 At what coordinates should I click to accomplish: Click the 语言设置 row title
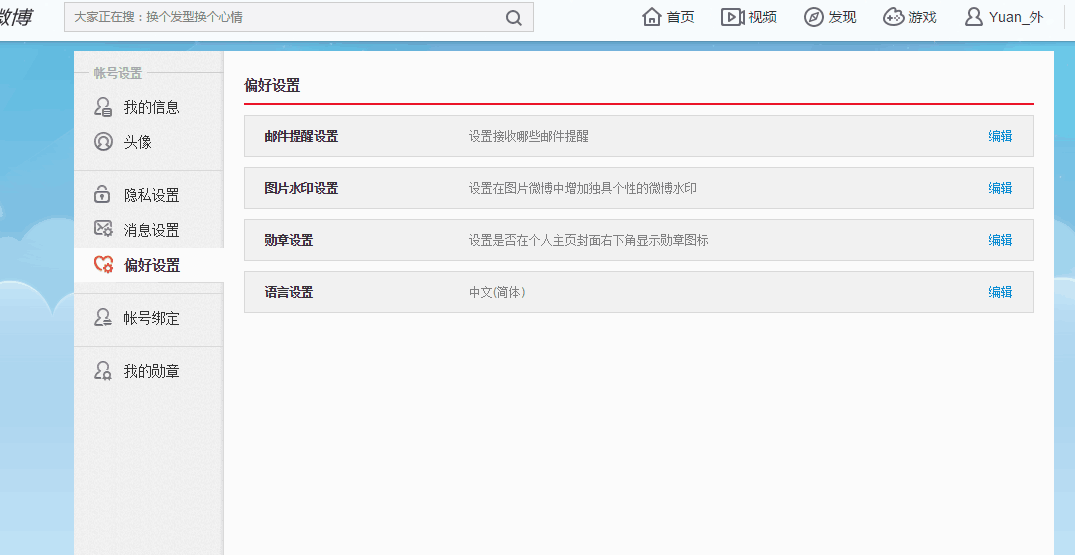(x=289, y=293)
